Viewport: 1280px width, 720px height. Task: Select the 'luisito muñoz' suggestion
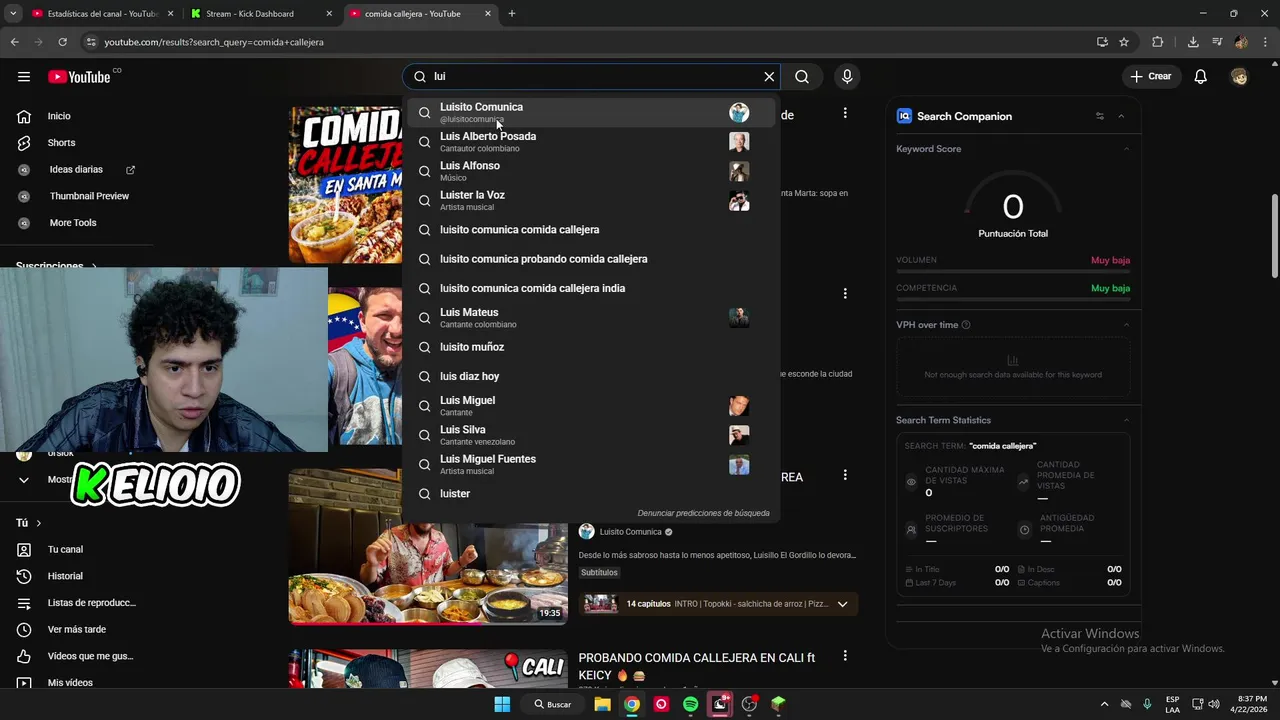pyautogui.click(x=591, y=347)
